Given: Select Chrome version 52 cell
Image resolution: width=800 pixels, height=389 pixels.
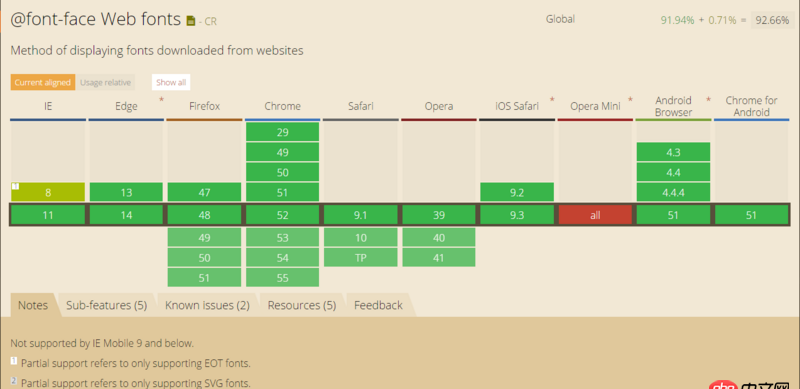Looking at the screenshot, I should click(x=283, y=215).
